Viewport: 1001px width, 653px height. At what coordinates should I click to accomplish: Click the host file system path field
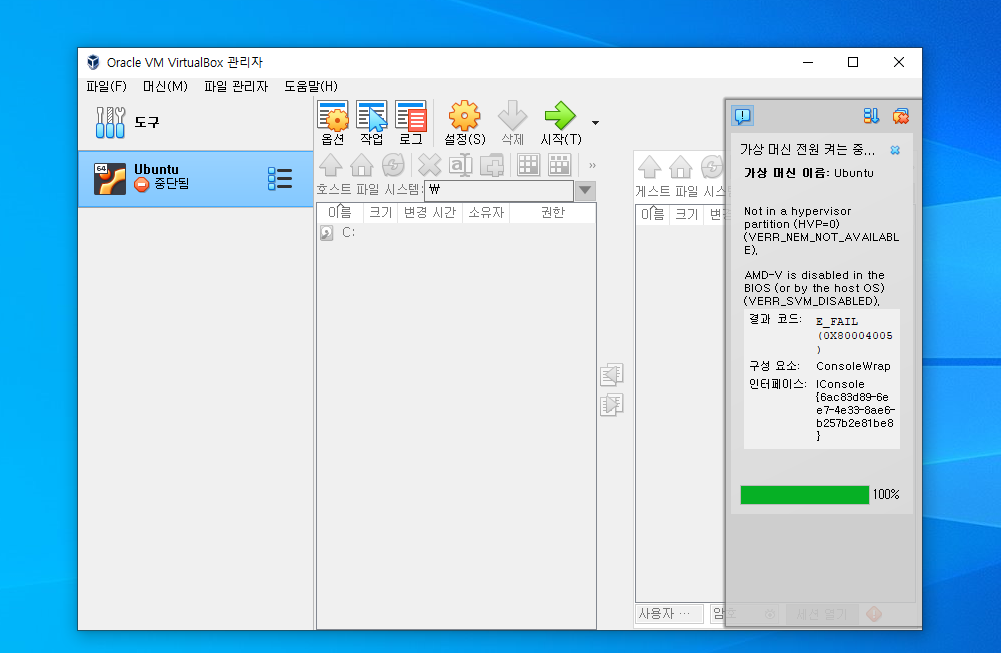(499, 190)
